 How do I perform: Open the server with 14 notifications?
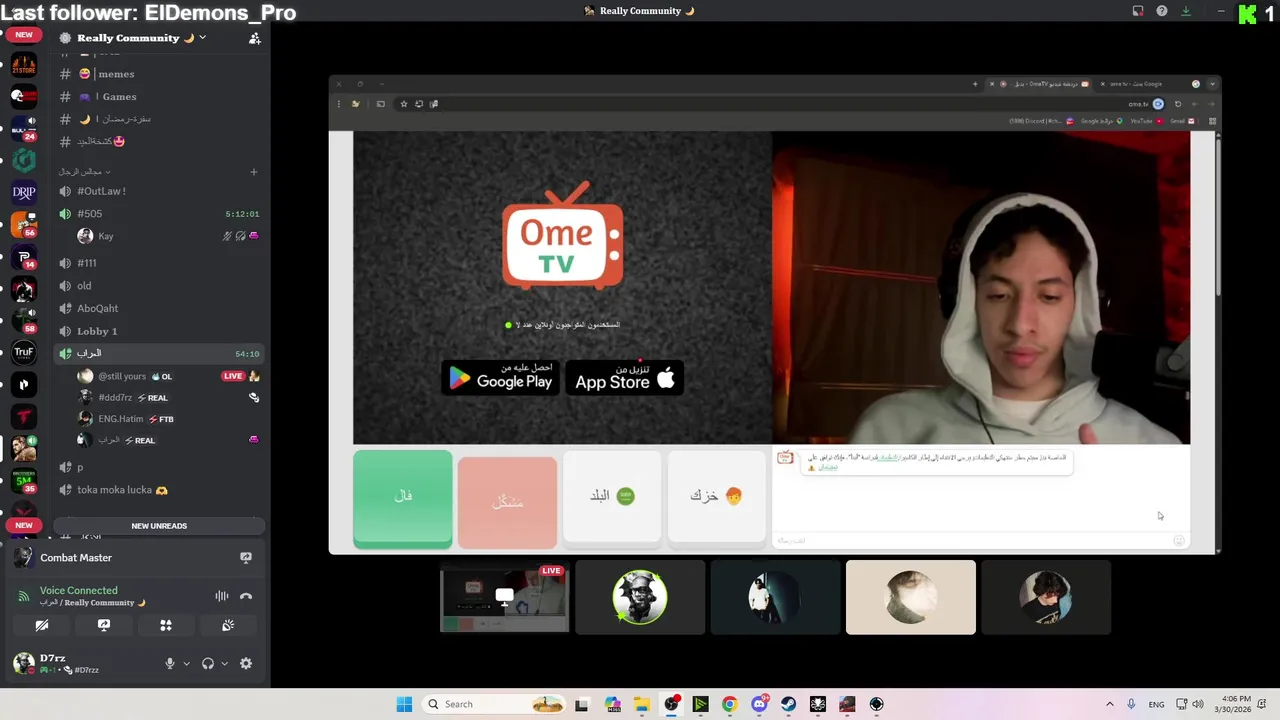tap(24, 257)
